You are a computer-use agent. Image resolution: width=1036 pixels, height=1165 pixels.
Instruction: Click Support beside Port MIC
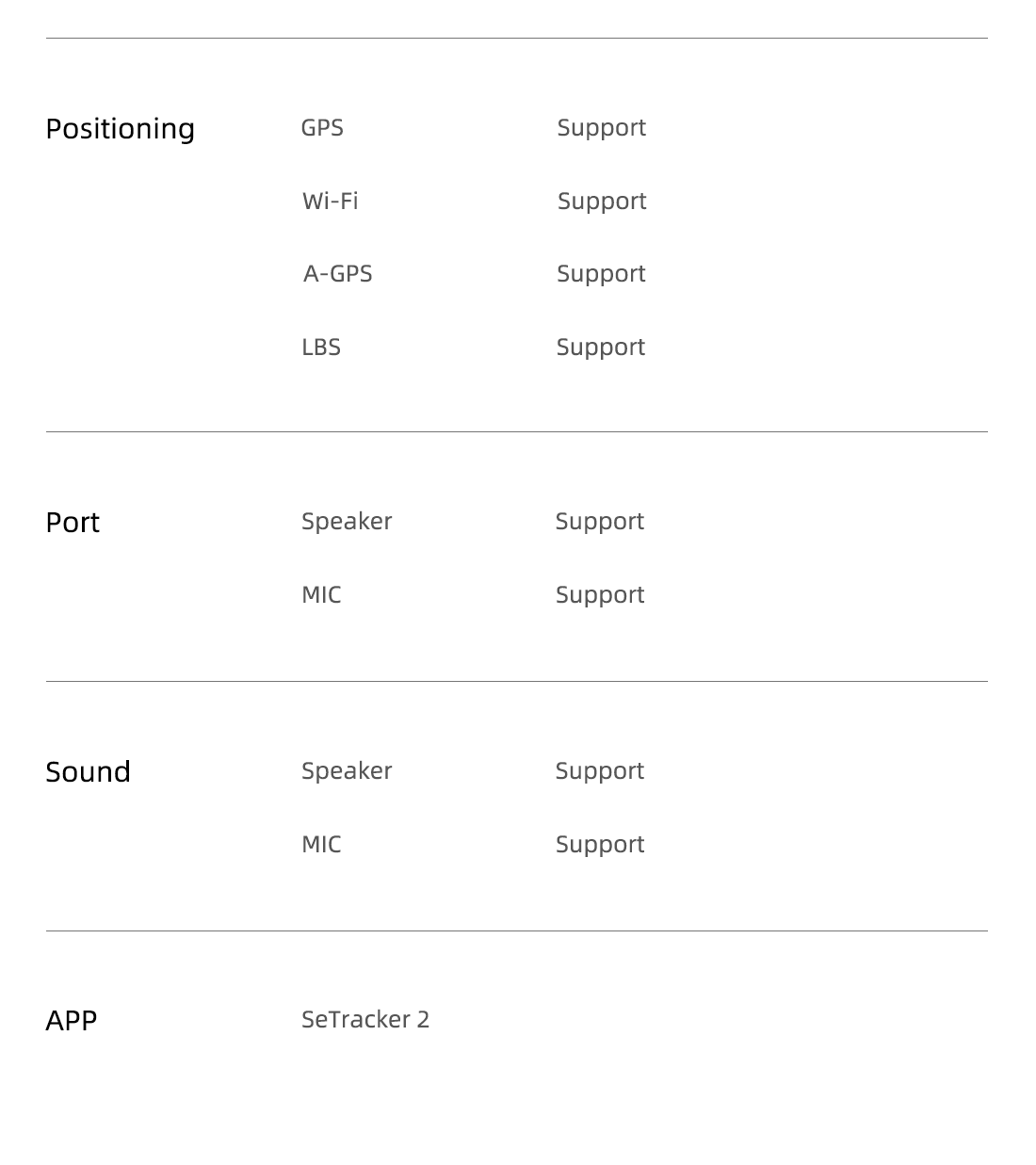pos(600,595)
